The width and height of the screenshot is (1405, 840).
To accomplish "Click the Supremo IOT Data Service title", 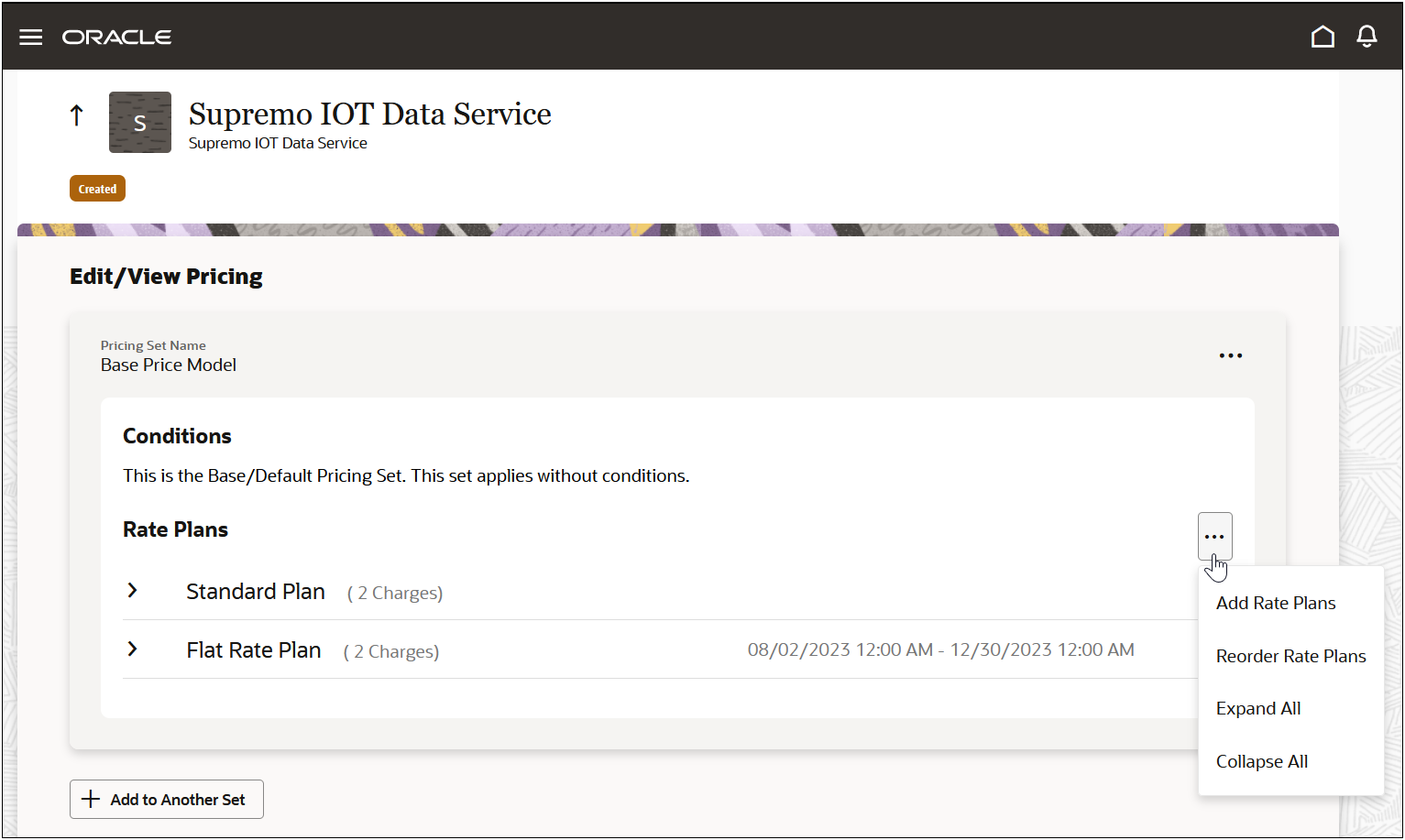I will tap(370, 114).
